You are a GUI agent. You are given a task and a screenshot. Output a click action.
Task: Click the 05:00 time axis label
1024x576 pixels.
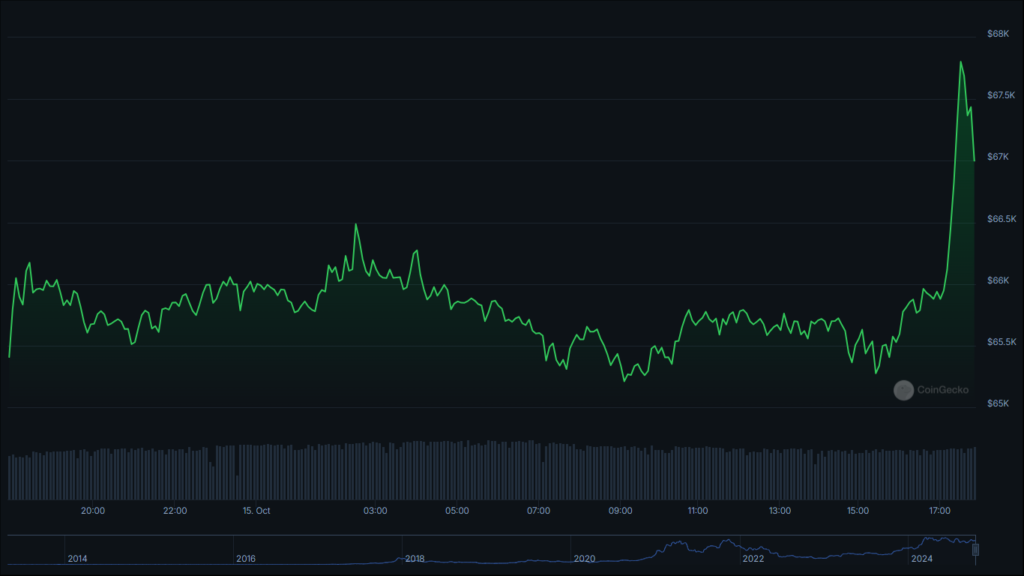[456, 511]
